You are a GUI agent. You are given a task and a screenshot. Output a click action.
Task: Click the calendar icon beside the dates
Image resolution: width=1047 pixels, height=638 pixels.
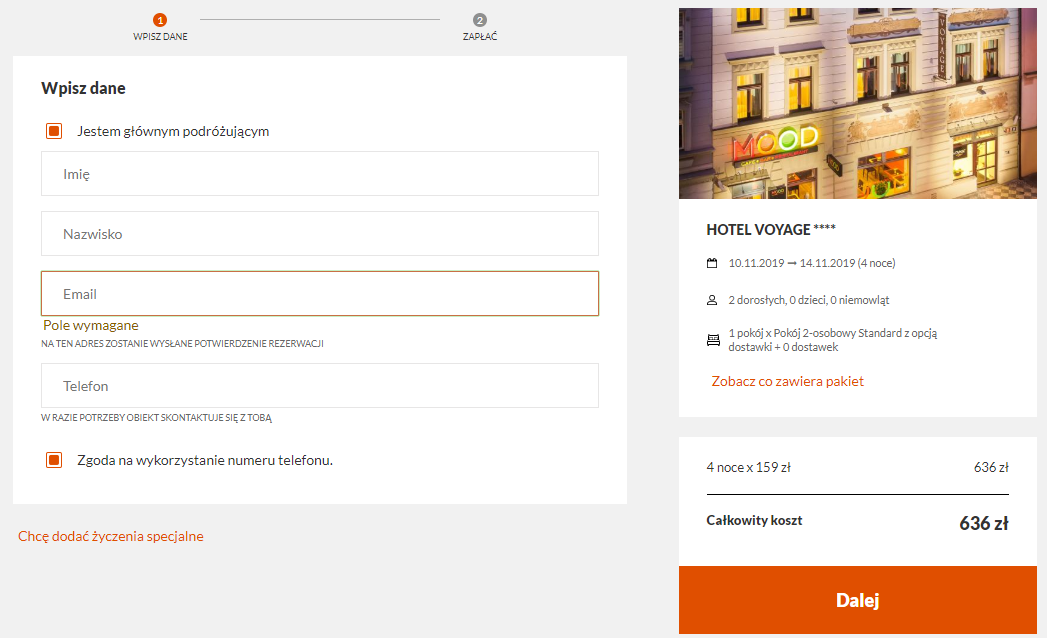pyautogui.click(x=712, y=263)
